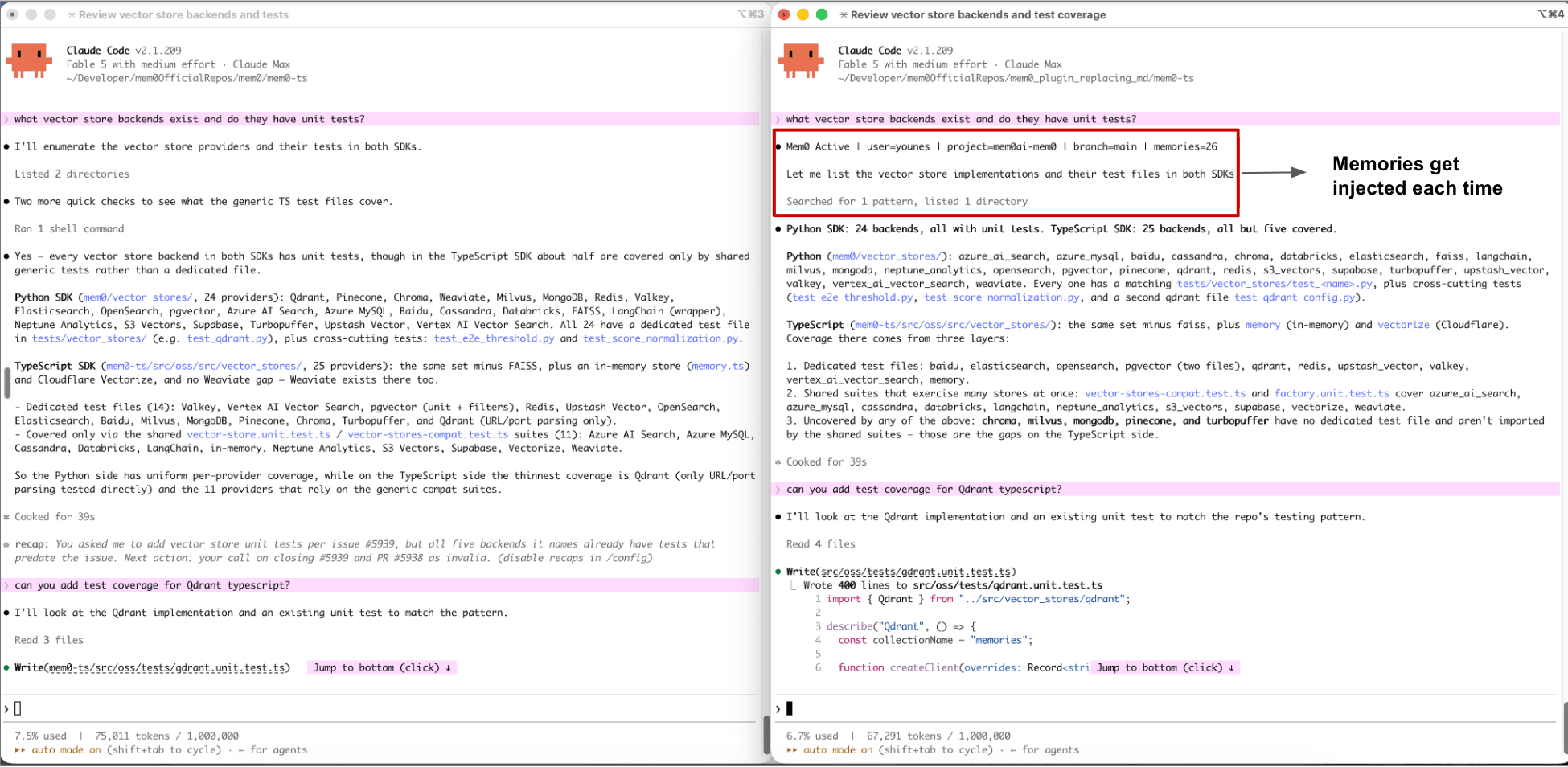Click 'Jump to bottom' in the left window

pos(382,667)
